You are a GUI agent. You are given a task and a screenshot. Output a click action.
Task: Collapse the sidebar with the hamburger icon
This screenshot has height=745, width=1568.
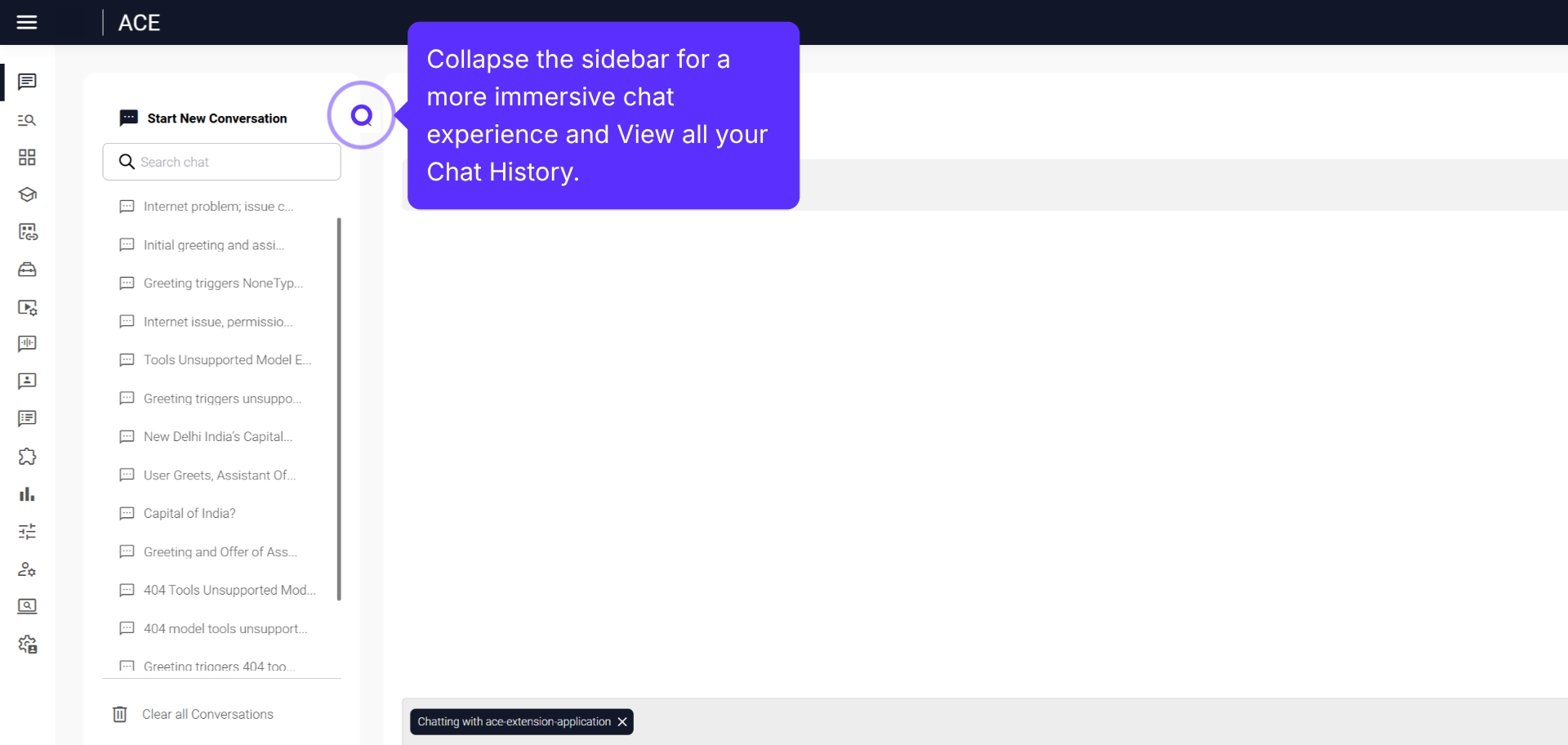pyautogui.click(x=27, y=22)
